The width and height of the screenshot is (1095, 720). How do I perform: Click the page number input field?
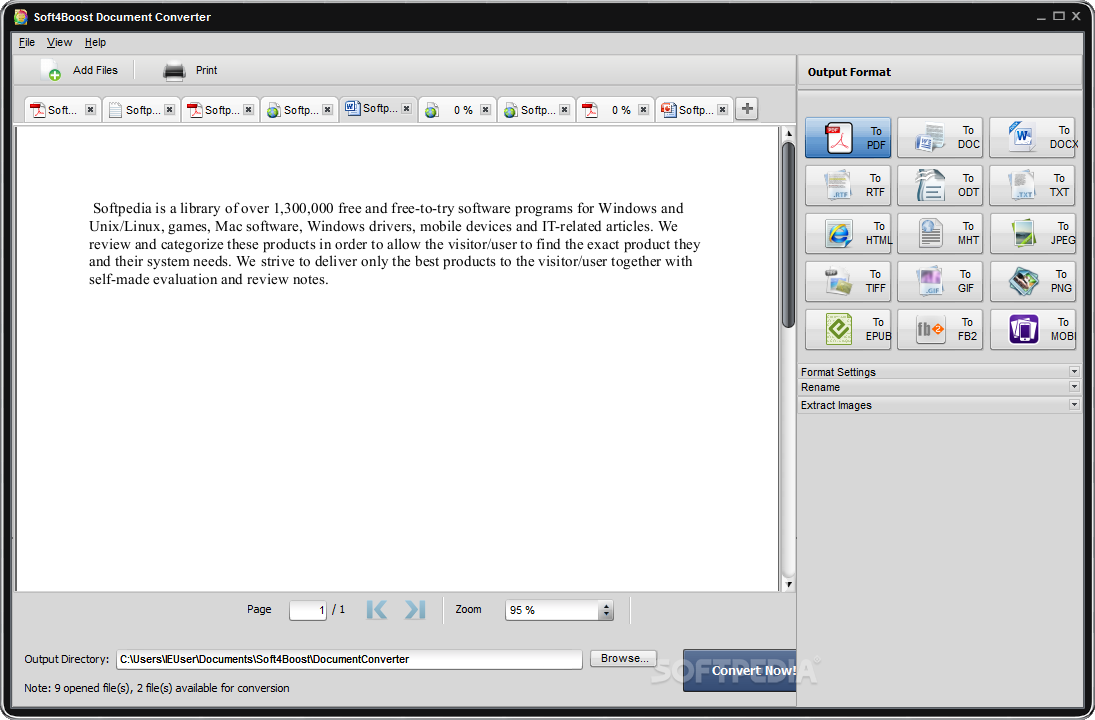[308, 610]
